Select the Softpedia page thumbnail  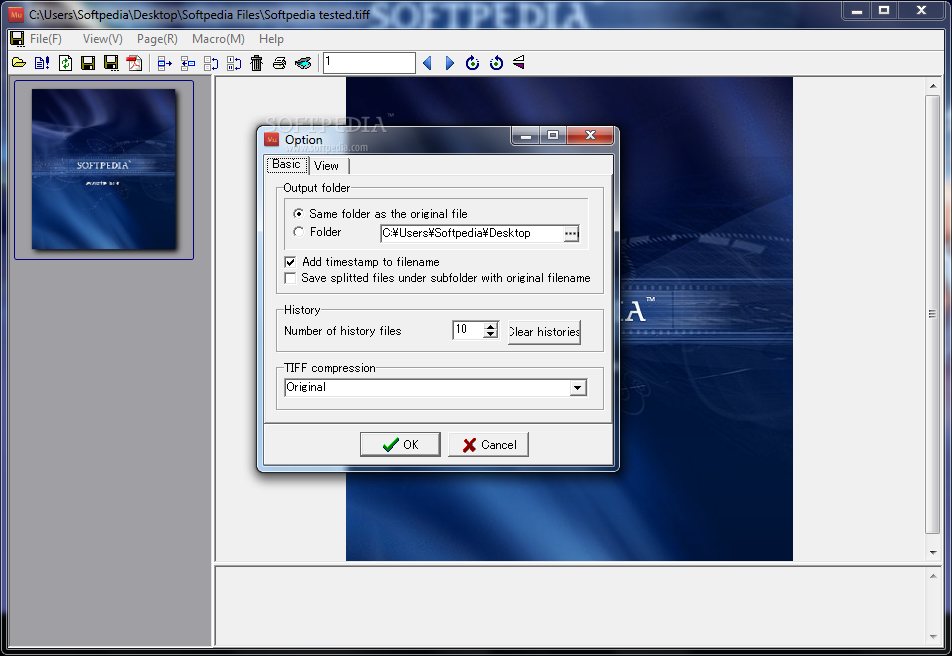pyautogui.click(x=104, y=169)
